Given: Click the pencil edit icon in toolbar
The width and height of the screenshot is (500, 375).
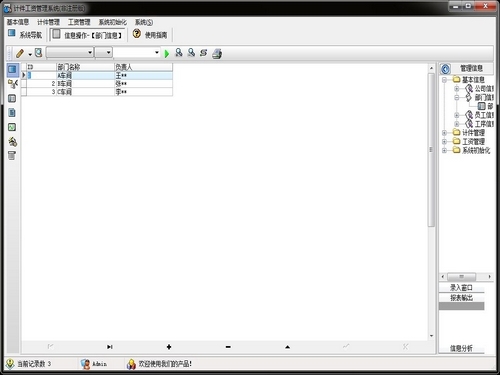Looking at the screenshot, I should point(19,53).
